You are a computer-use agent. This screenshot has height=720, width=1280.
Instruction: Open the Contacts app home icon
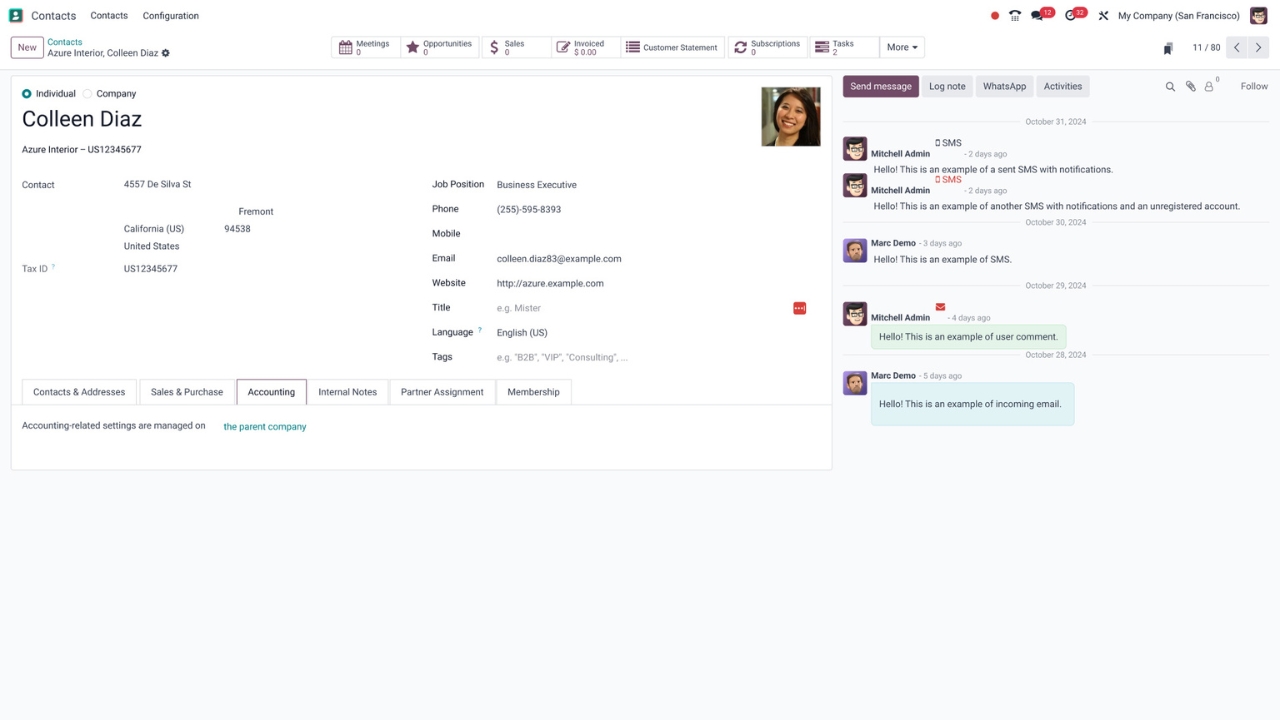tap(15, 16)
